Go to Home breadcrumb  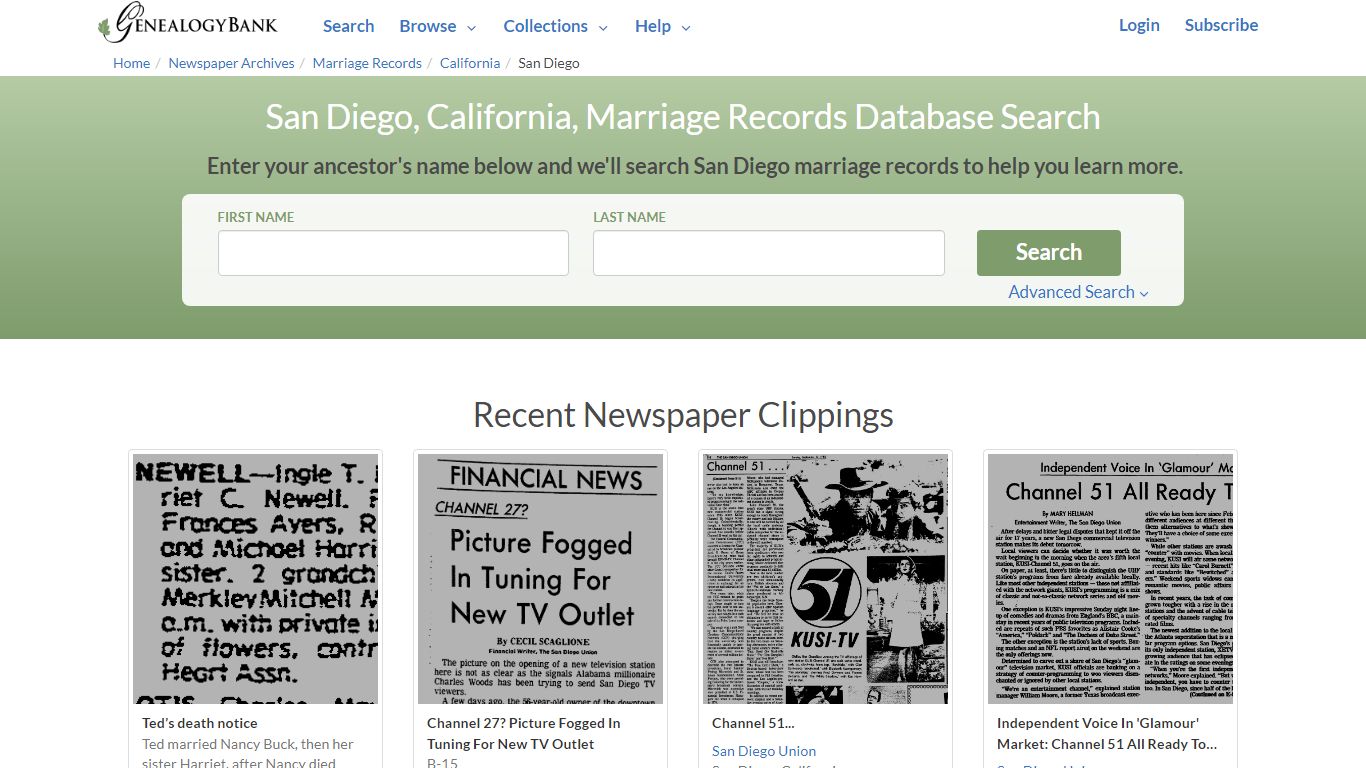[x=131, y=63]
